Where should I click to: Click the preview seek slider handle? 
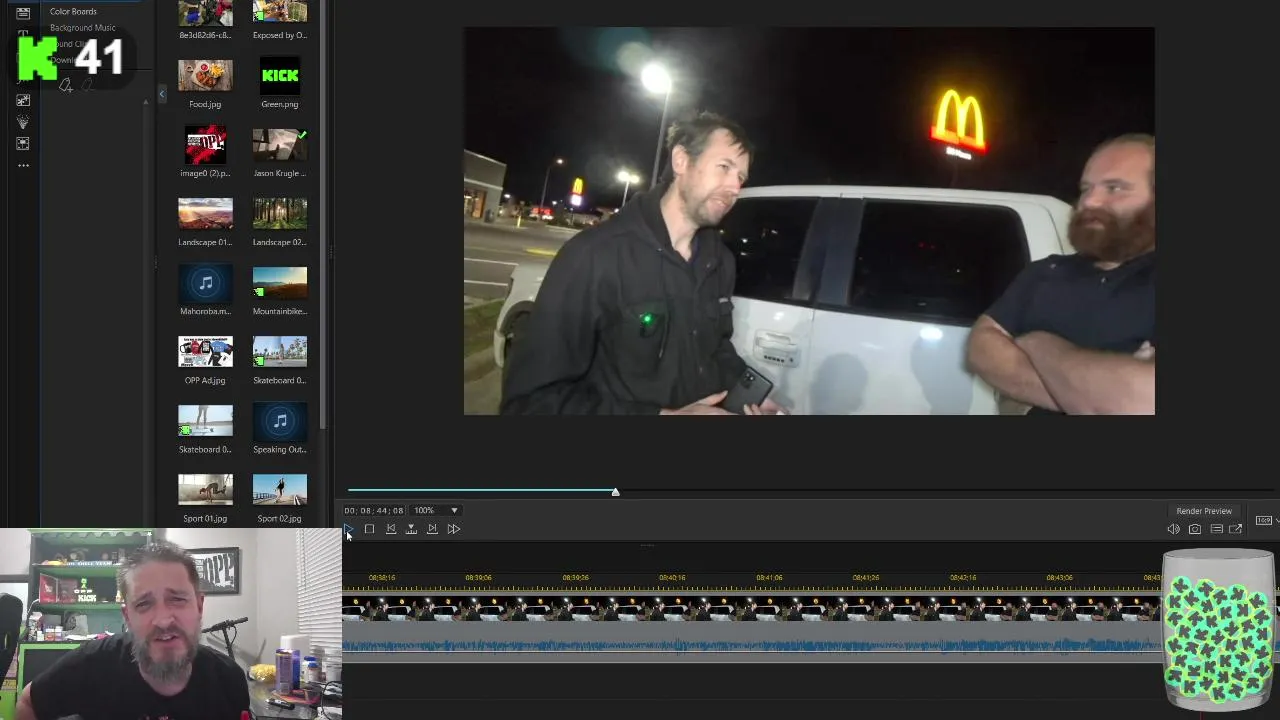(x=616, y=492)
